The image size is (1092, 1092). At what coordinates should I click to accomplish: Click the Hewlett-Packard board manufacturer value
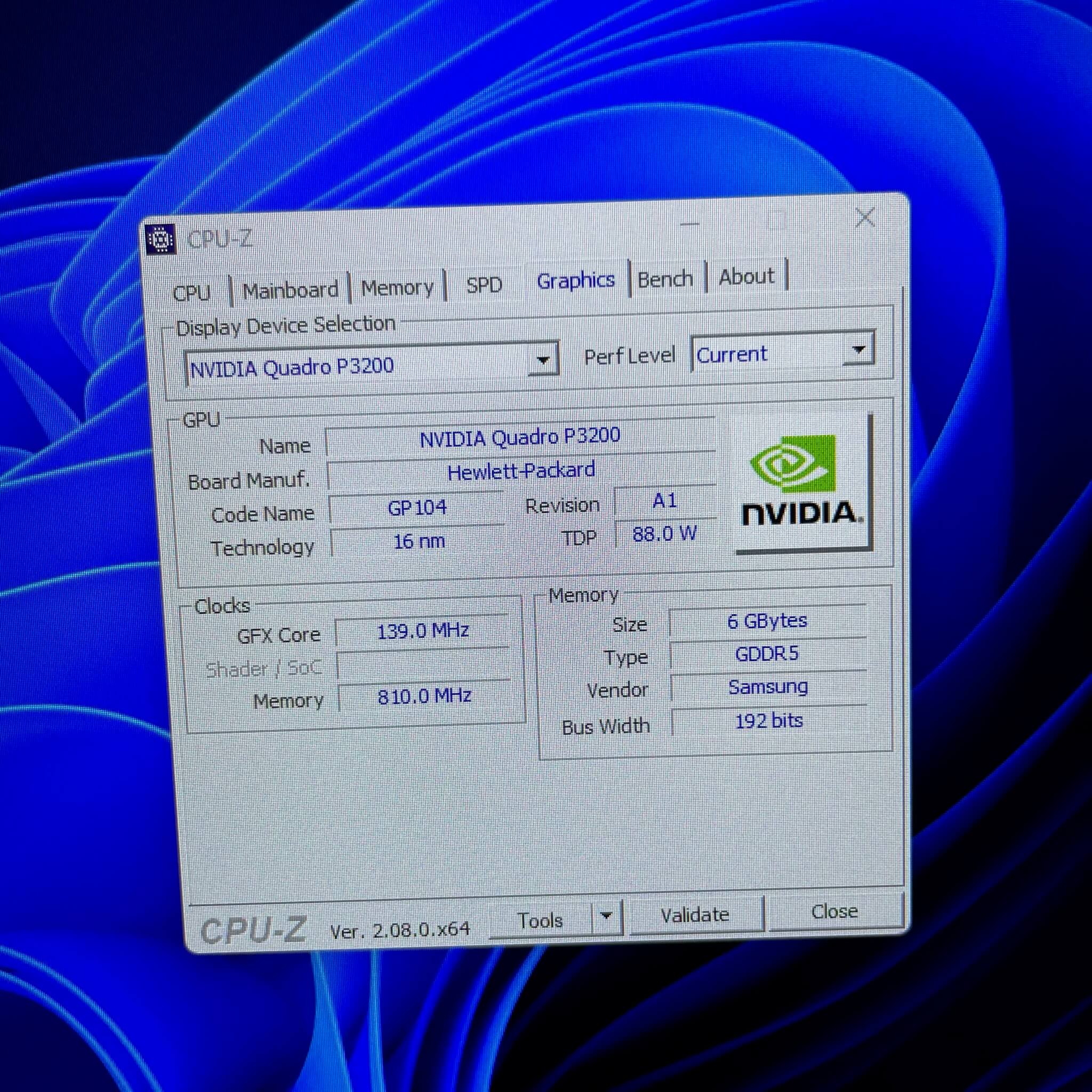pos(520,471)
